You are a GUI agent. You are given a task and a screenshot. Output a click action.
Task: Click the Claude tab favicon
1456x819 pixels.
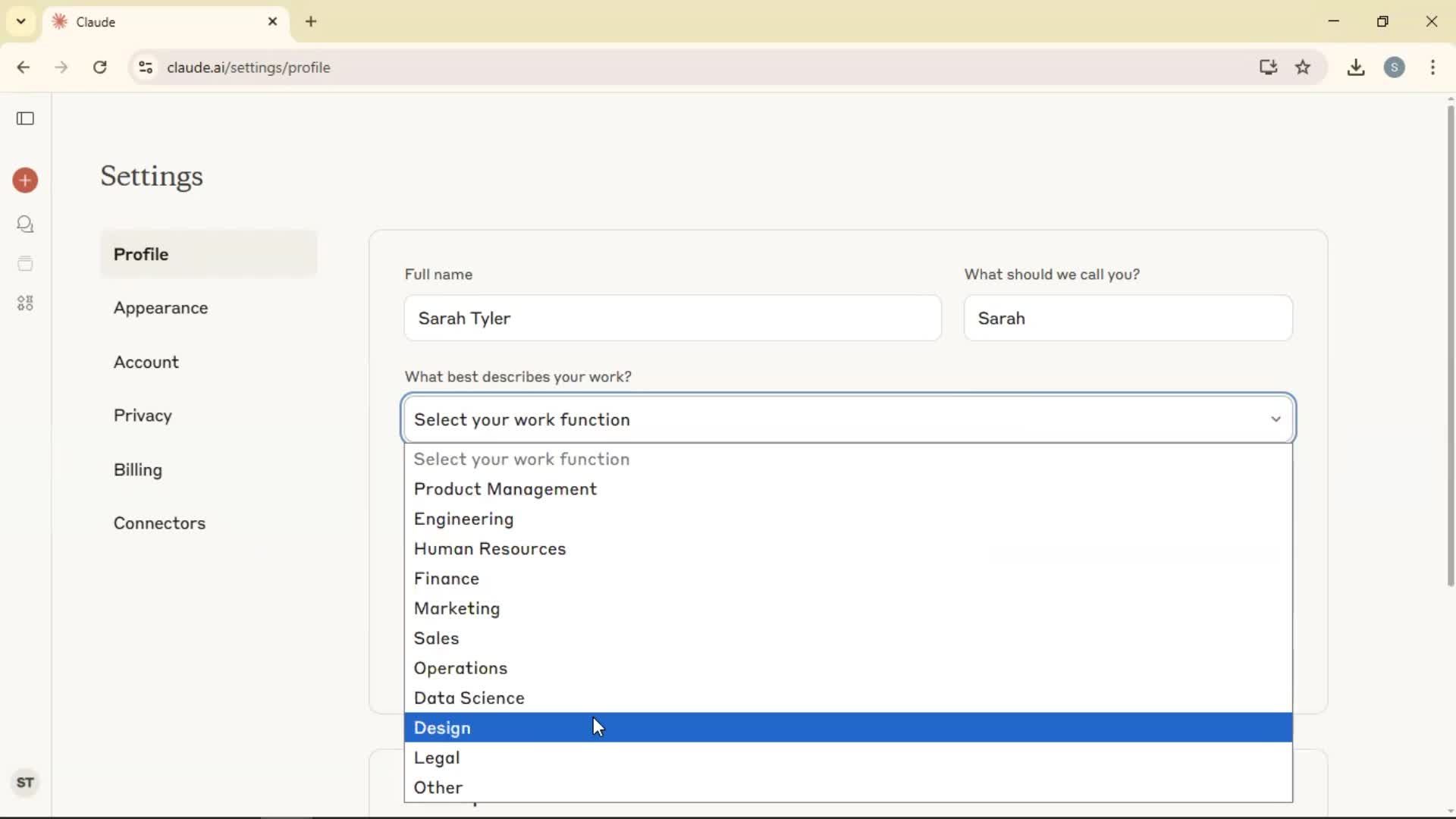60,22
